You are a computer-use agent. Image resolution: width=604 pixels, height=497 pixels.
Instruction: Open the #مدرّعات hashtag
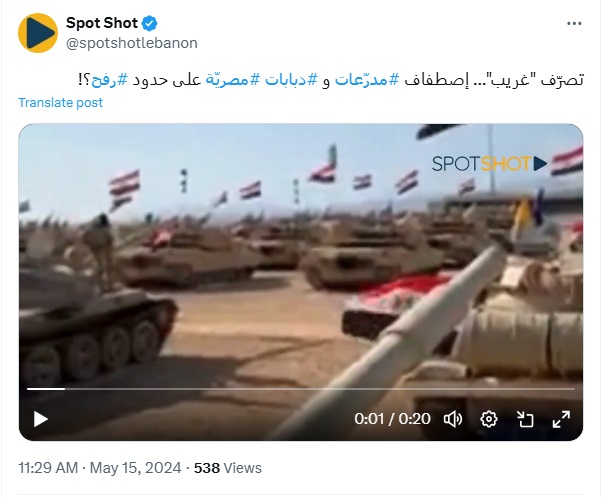pyautogui.click(x=367, y=80)
